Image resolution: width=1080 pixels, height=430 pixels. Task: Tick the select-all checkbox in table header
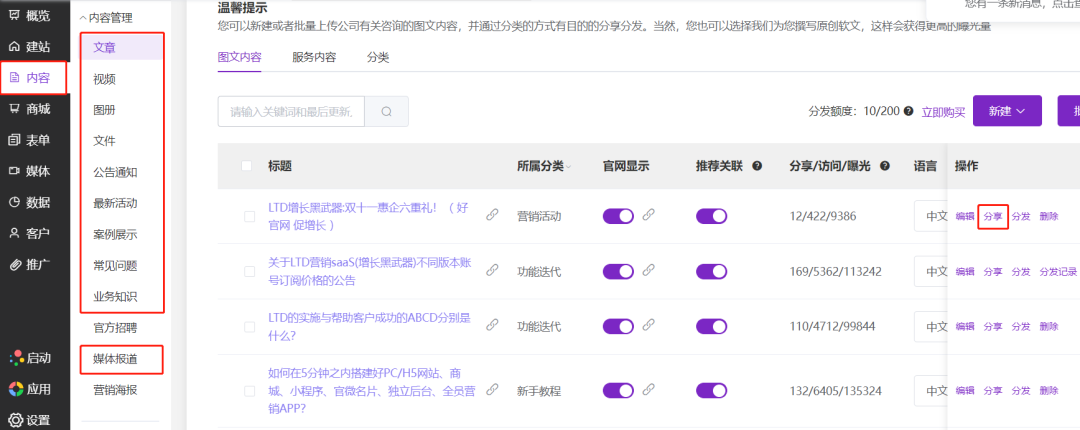247,165
